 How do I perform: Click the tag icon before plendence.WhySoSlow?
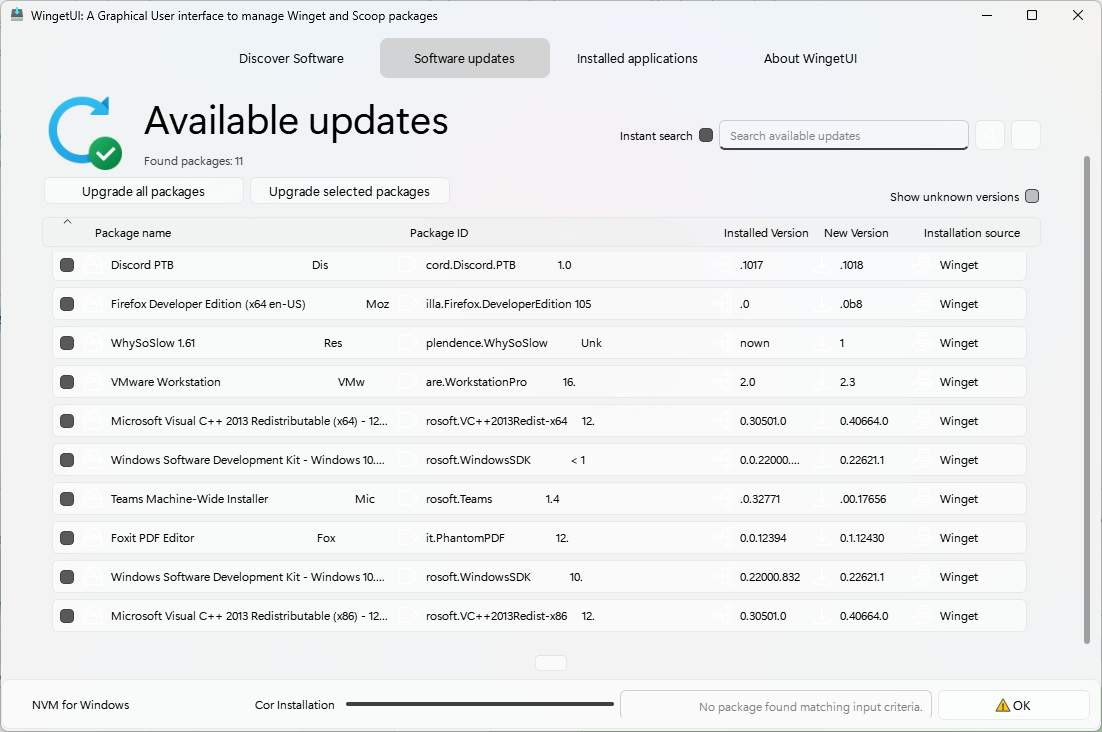[x=407, y=343]
